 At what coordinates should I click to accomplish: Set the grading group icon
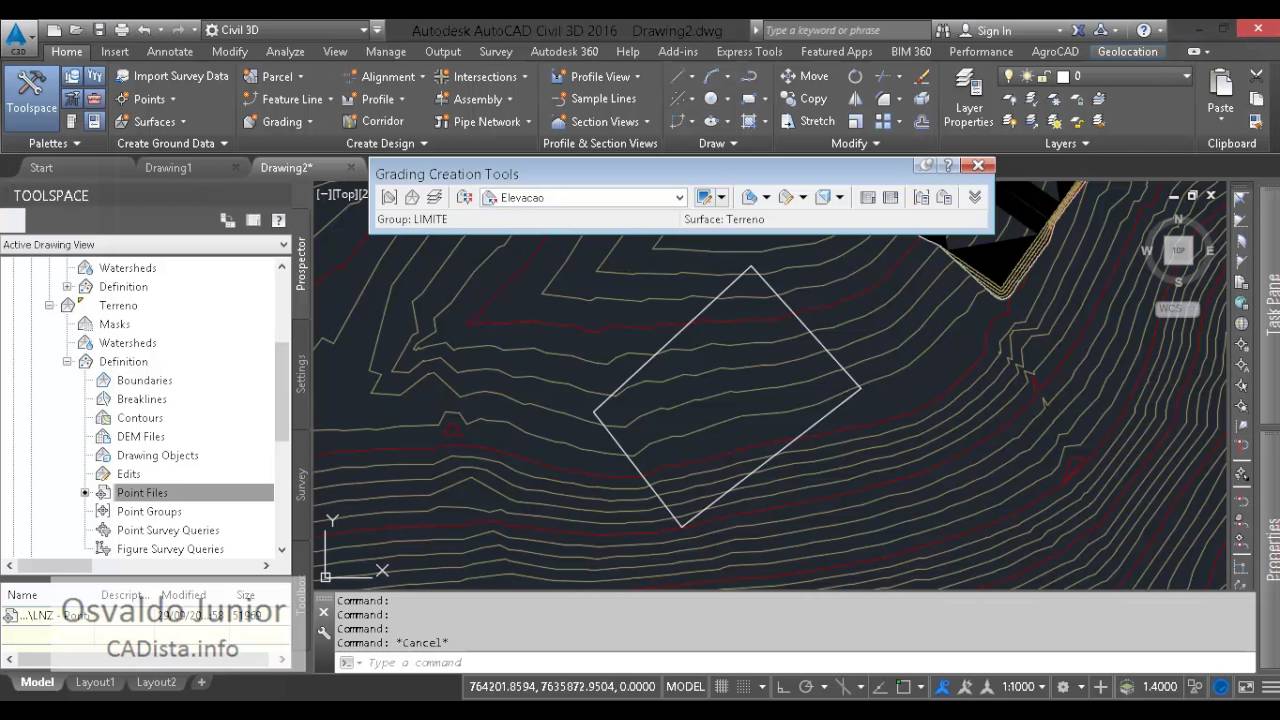tap(389, 198)
